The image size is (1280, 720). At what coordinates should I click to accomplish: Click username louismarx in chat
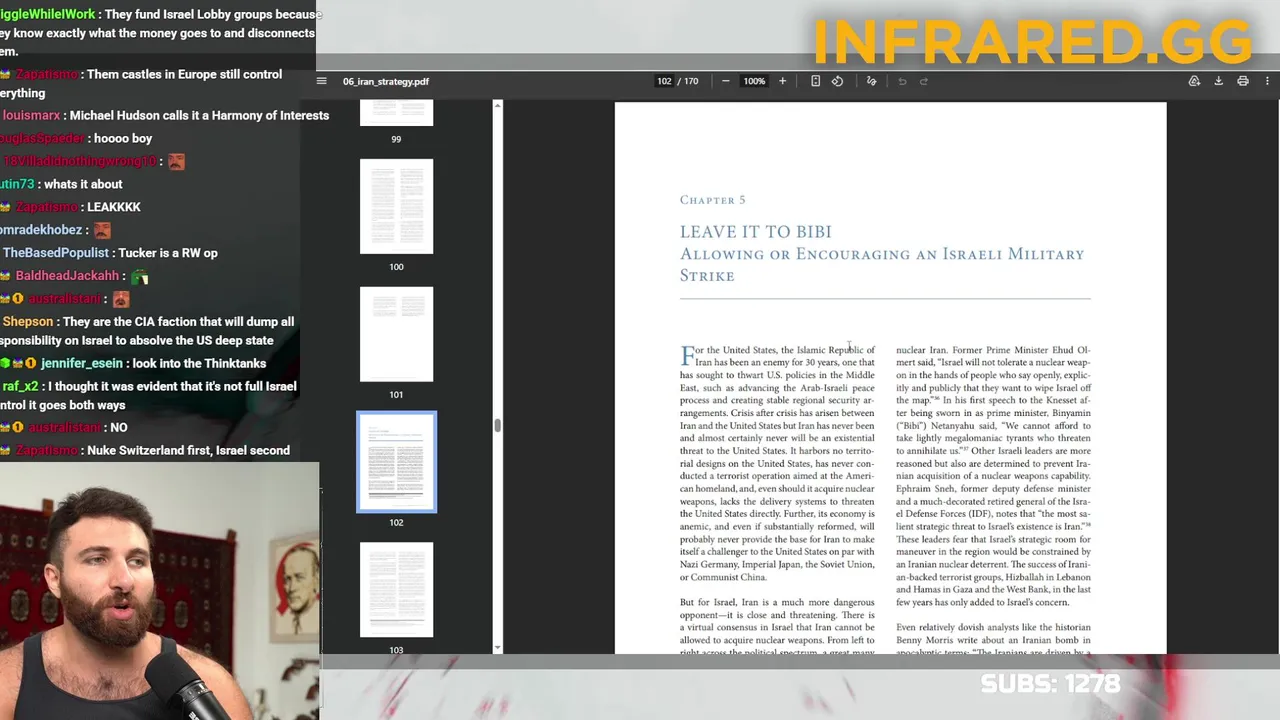[32, 115]
